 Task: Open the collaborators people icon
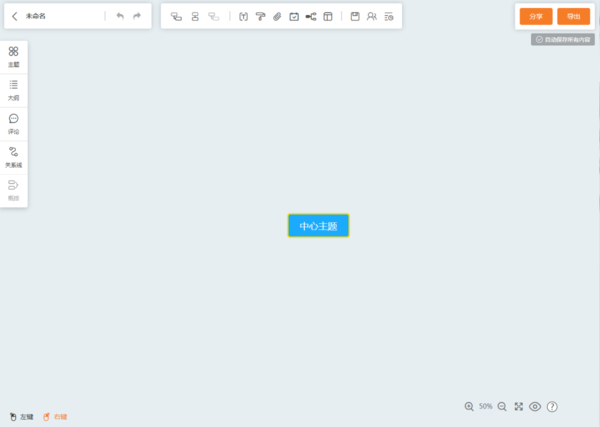pos(372,16)
